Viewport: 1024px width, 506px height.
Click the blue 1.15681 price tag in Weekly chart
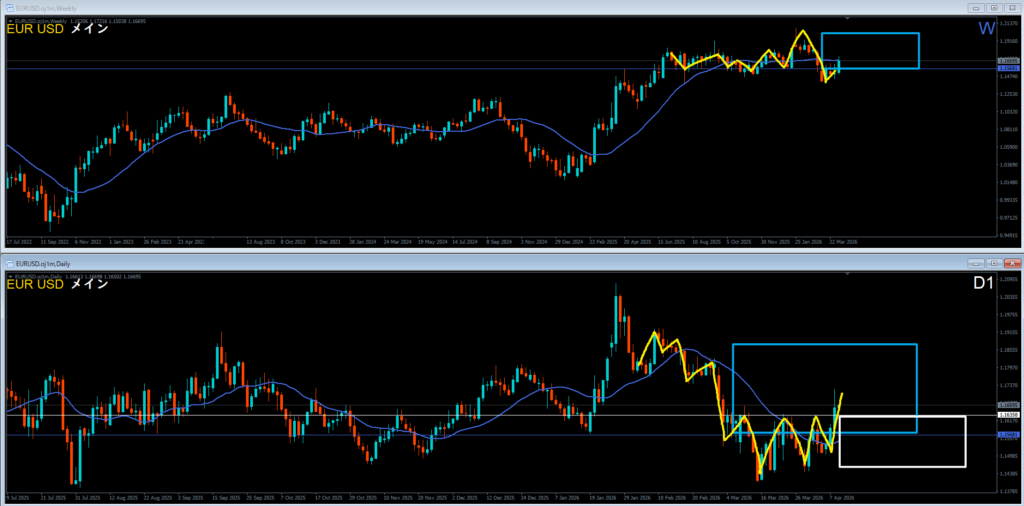pos(1008,69)
